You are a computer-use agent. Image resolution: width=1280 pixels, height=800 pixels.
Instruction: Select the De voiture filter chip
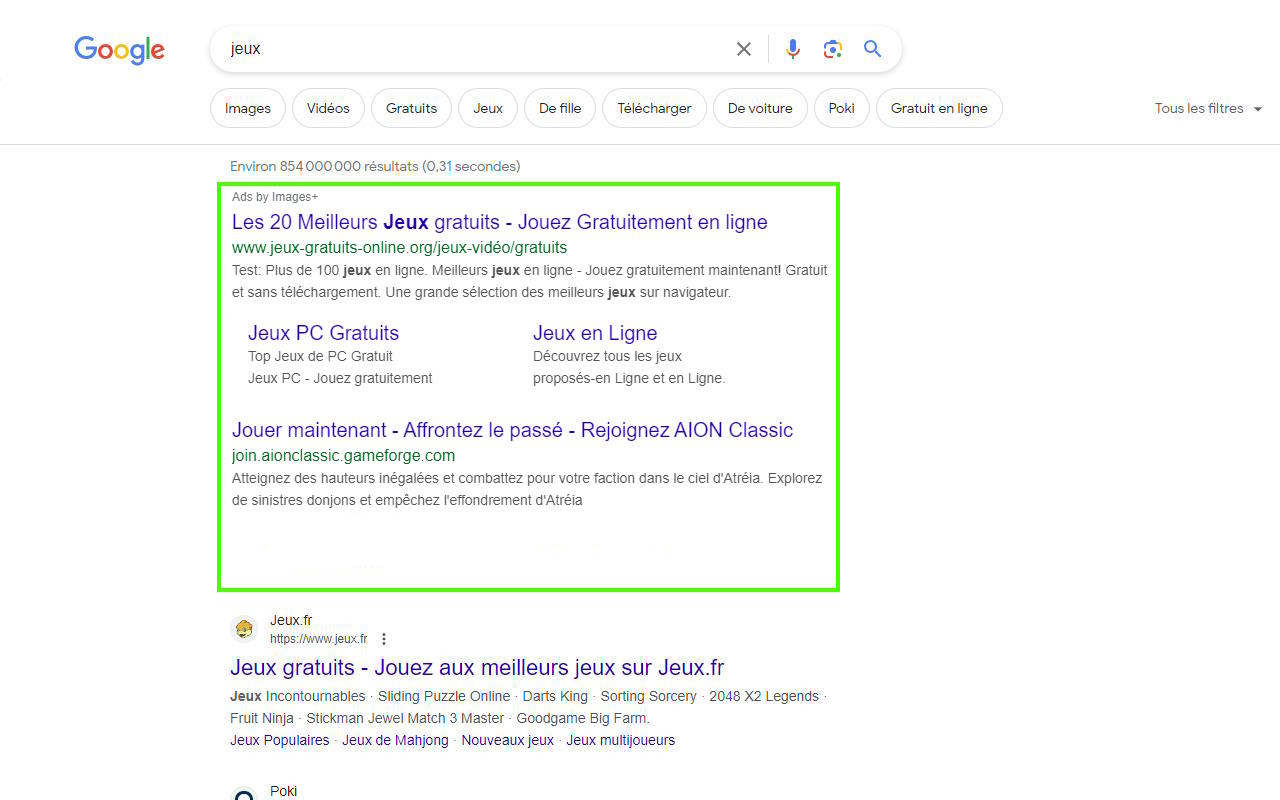[760, 108]
